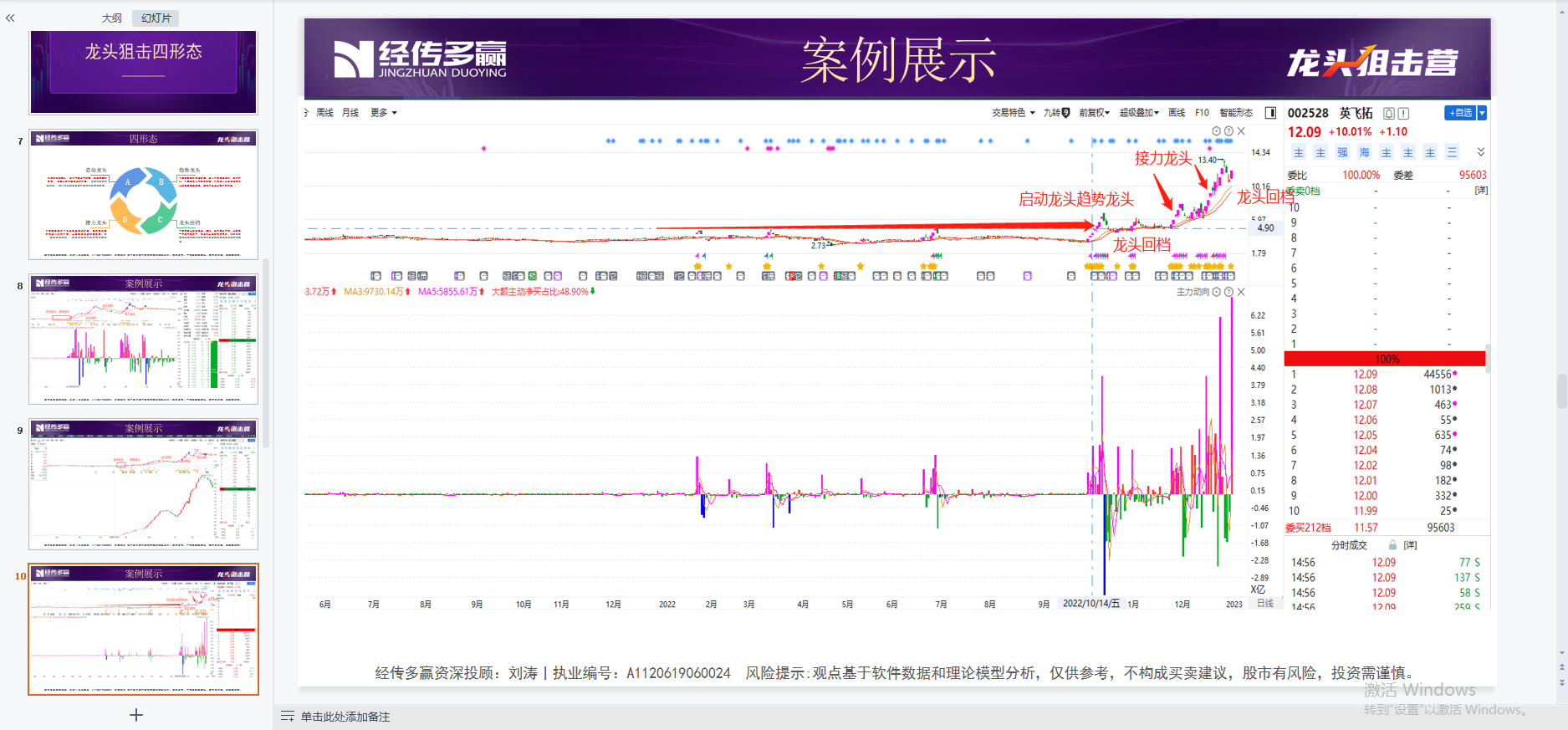Open the 前复权 dropdown
Image resolution: width=1568 pixels, height=730 pixels.
pyautogui.click(x=1094, y=113)
